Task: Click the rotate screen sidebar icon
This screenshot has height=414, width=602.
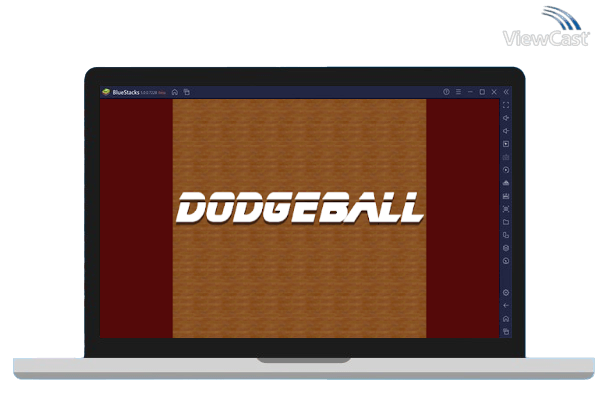Action: [x=506, y=235]
